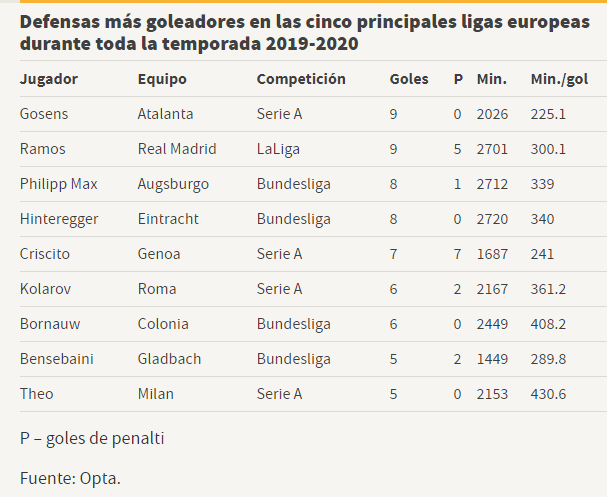Select the Ramos player cell
Image resolution: width=607 pixels, height=497 pixels.
pyautogui.click(x=42, y=149)
